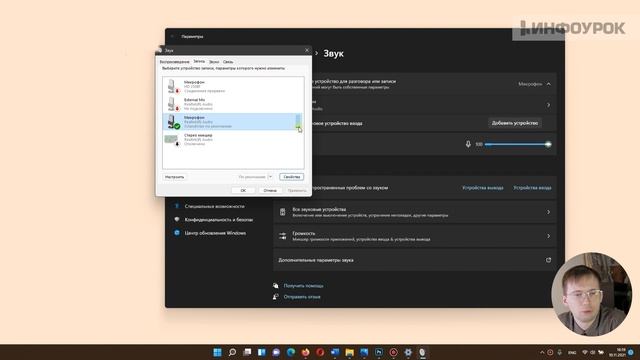Click the Получить помощь help icon
This screenshot has width=640, height=360.
click(x=276, y=286)
